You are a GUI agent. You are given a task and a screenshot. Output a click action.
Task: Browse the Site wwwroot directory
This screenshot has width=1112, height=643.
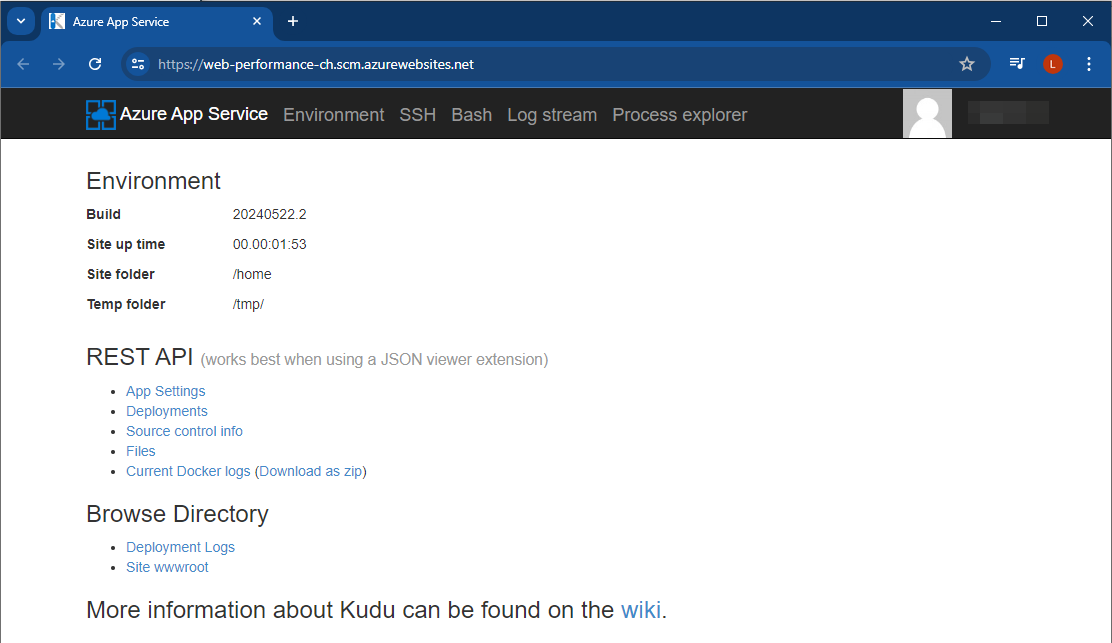tap(167, 567)
